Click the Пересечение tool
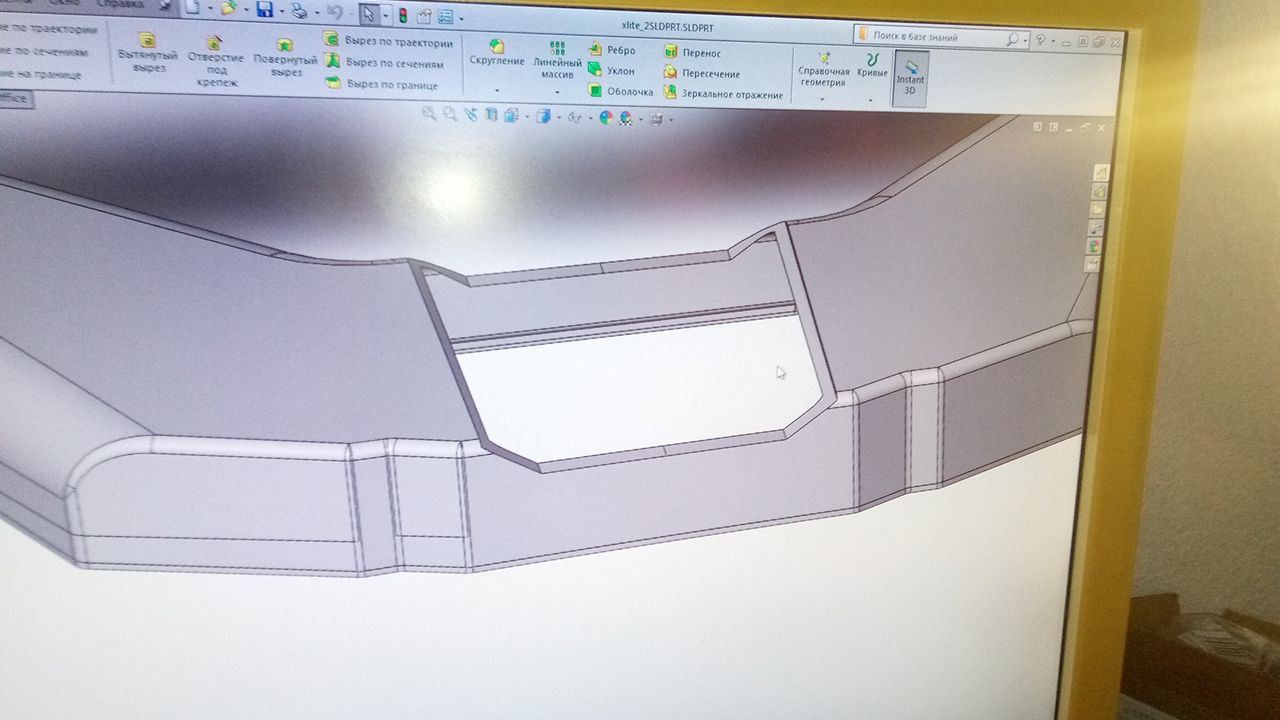This screenshot has height=720, width=1280. [x=702, y=73]
